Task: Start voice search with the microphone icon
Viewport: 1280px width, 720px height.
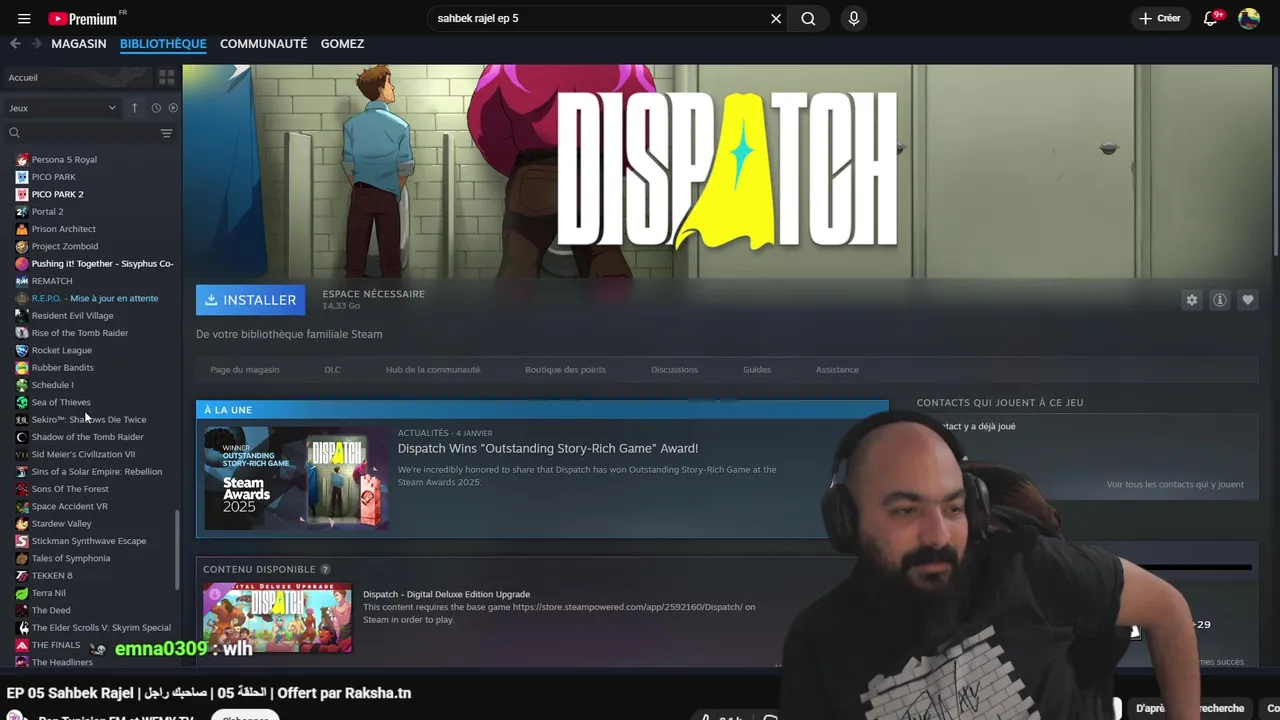Action: click(x=853, y=18)
